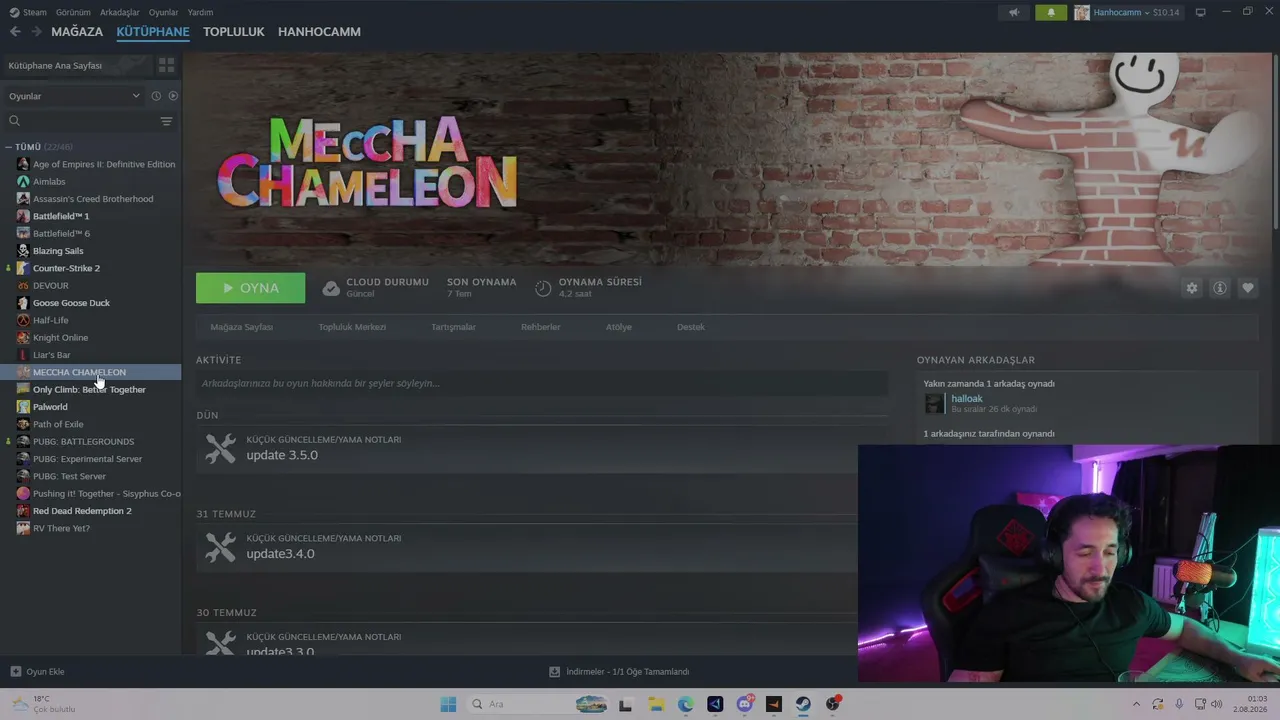Screen dimensions: 1280x720
Task: Go to the MAĞAZA tab
Action: [77, 32]
